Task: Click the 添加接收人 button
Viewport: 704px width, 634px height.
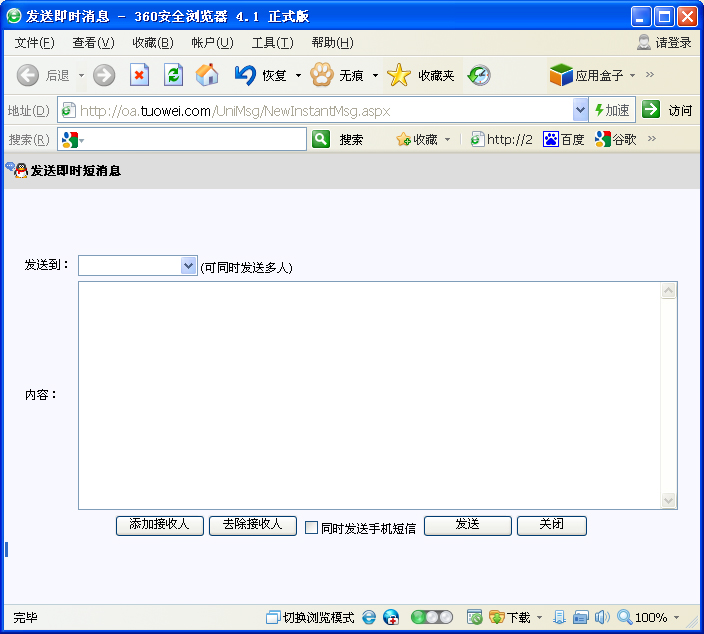Action: (160, 525)
